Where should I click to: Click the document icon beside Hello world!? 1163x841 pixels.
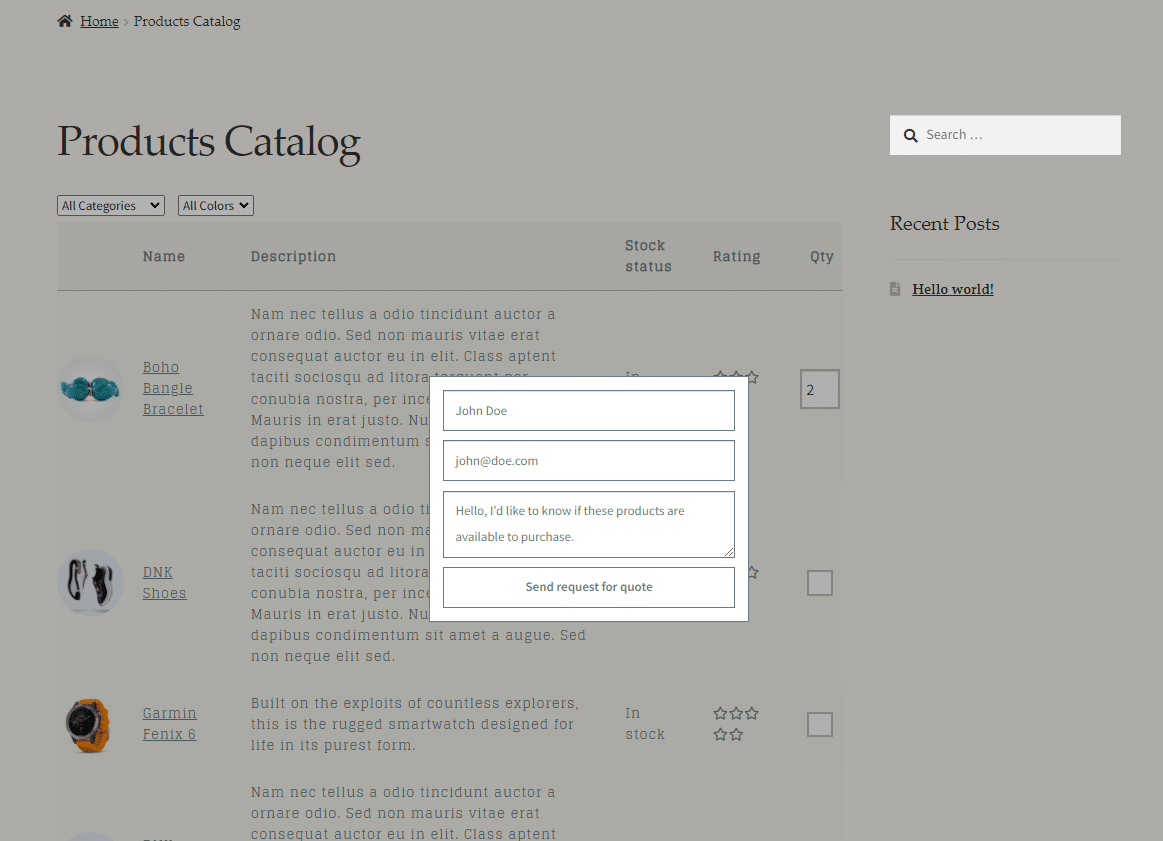pyautogui.click(x=895, y=289)
